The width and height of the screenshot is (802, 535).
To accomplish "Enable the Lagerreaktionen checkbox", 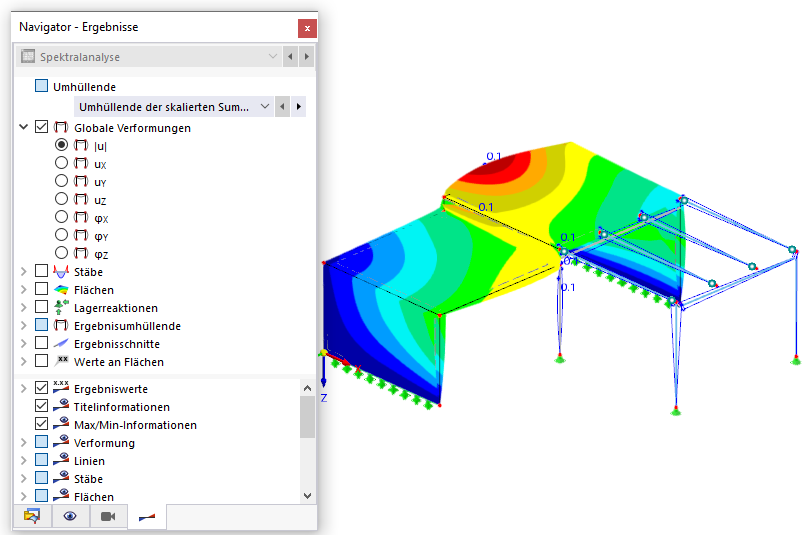I will coord(41,306).
